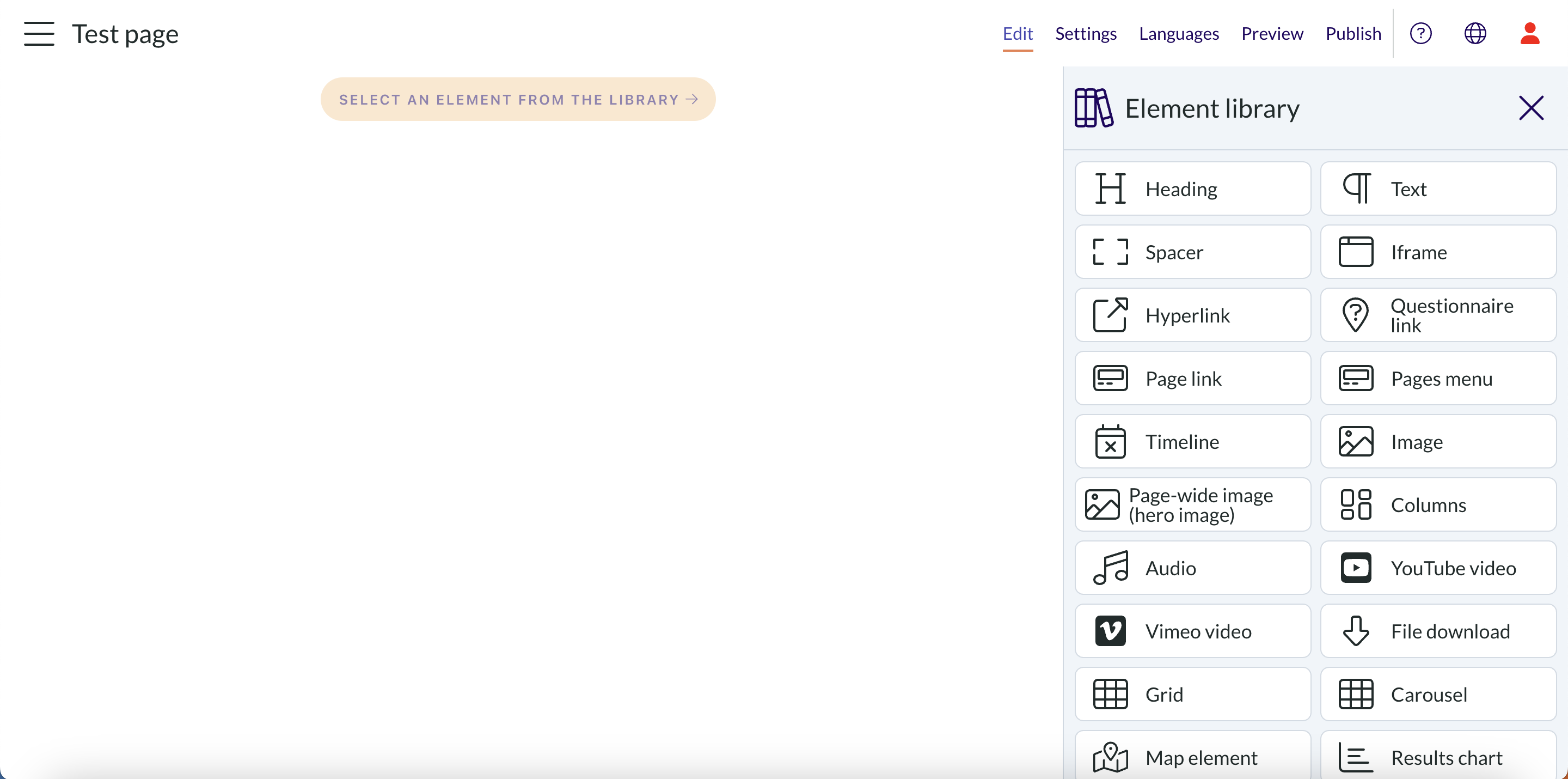
Task: Click the Element library heading text
Action: click(1212, 108)
